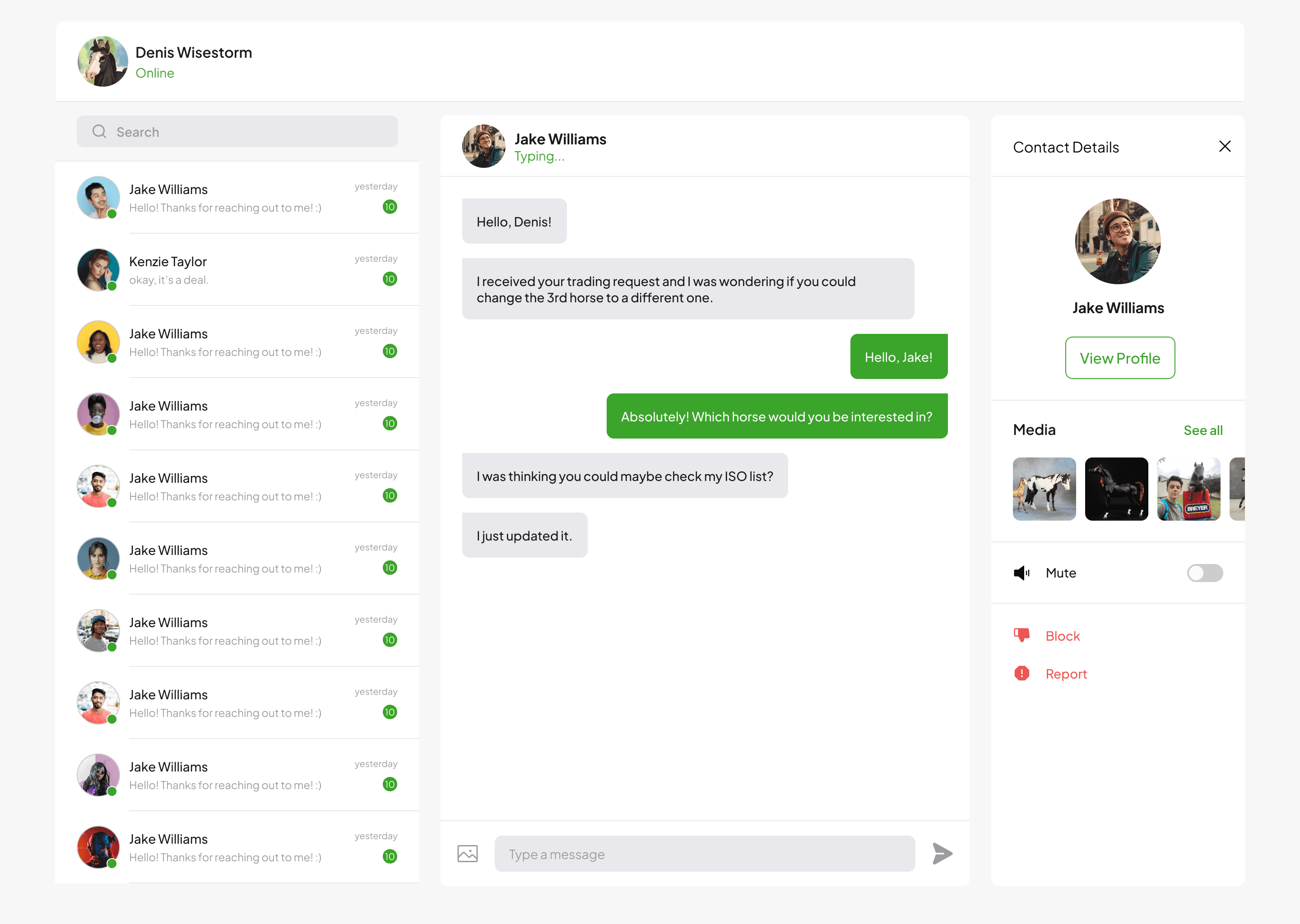
Task: Click the thumbs-down Block icon
Action: coord(1021,635)
